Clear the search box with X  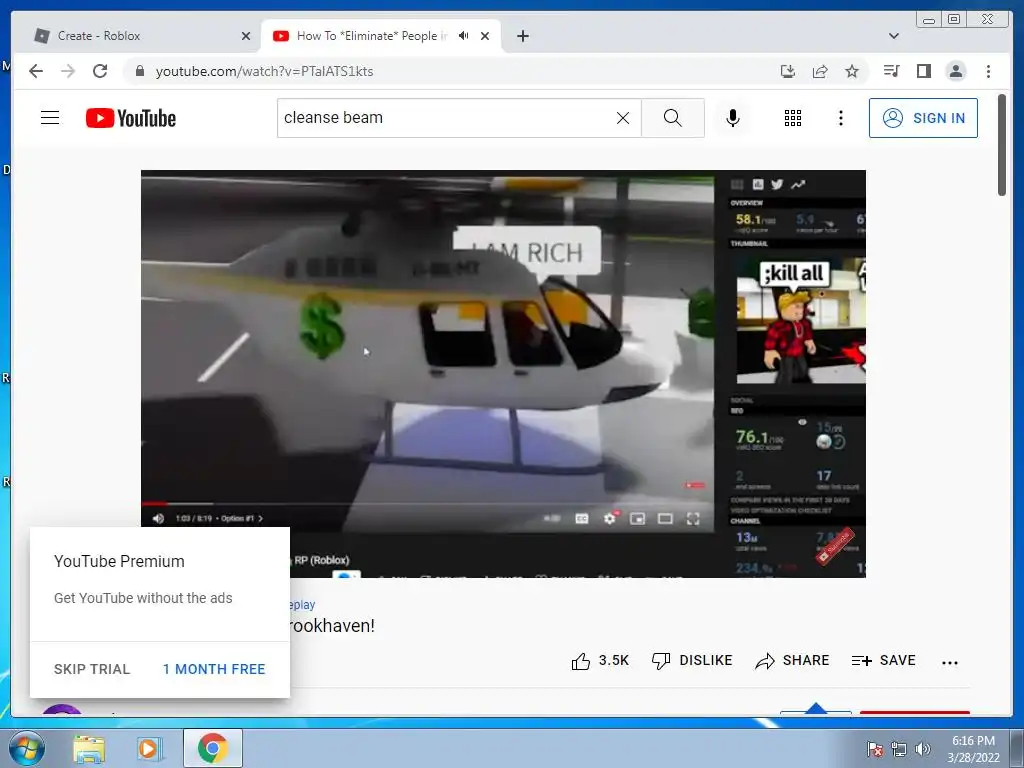pos(623,118)
